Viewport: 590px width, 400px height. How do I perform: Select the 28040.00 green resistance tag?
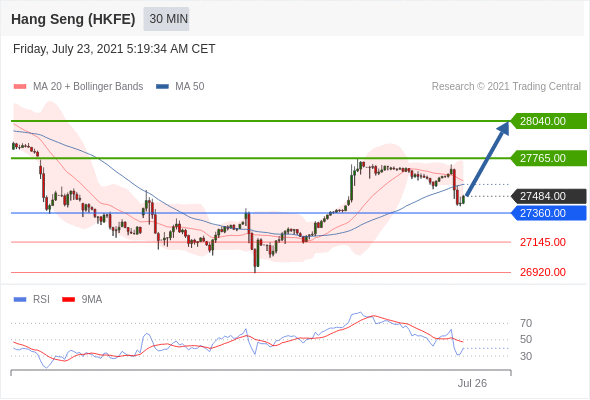coord(549,121)
